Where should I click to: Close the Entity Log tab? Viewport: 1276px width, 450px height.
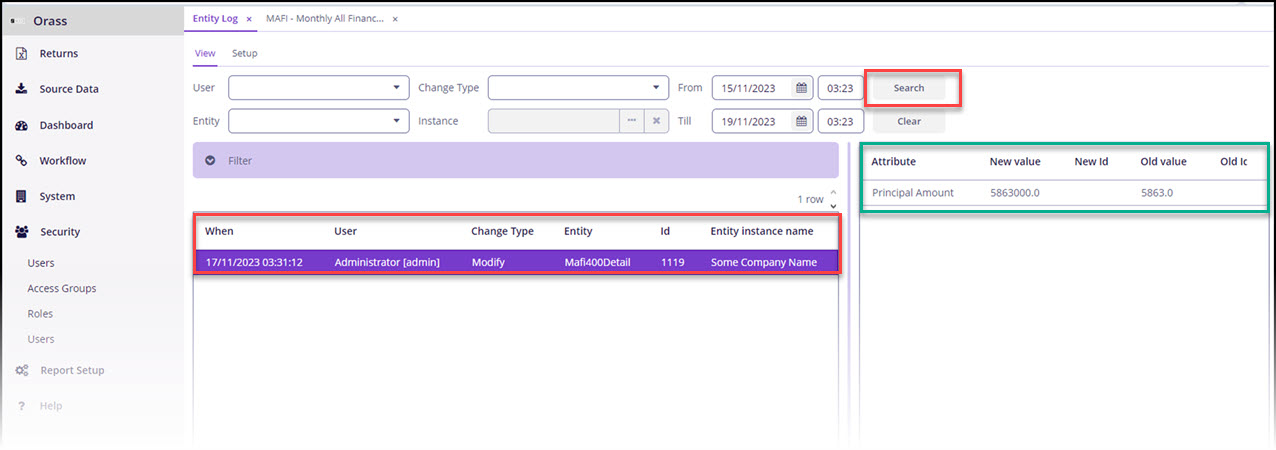point(249,19)
